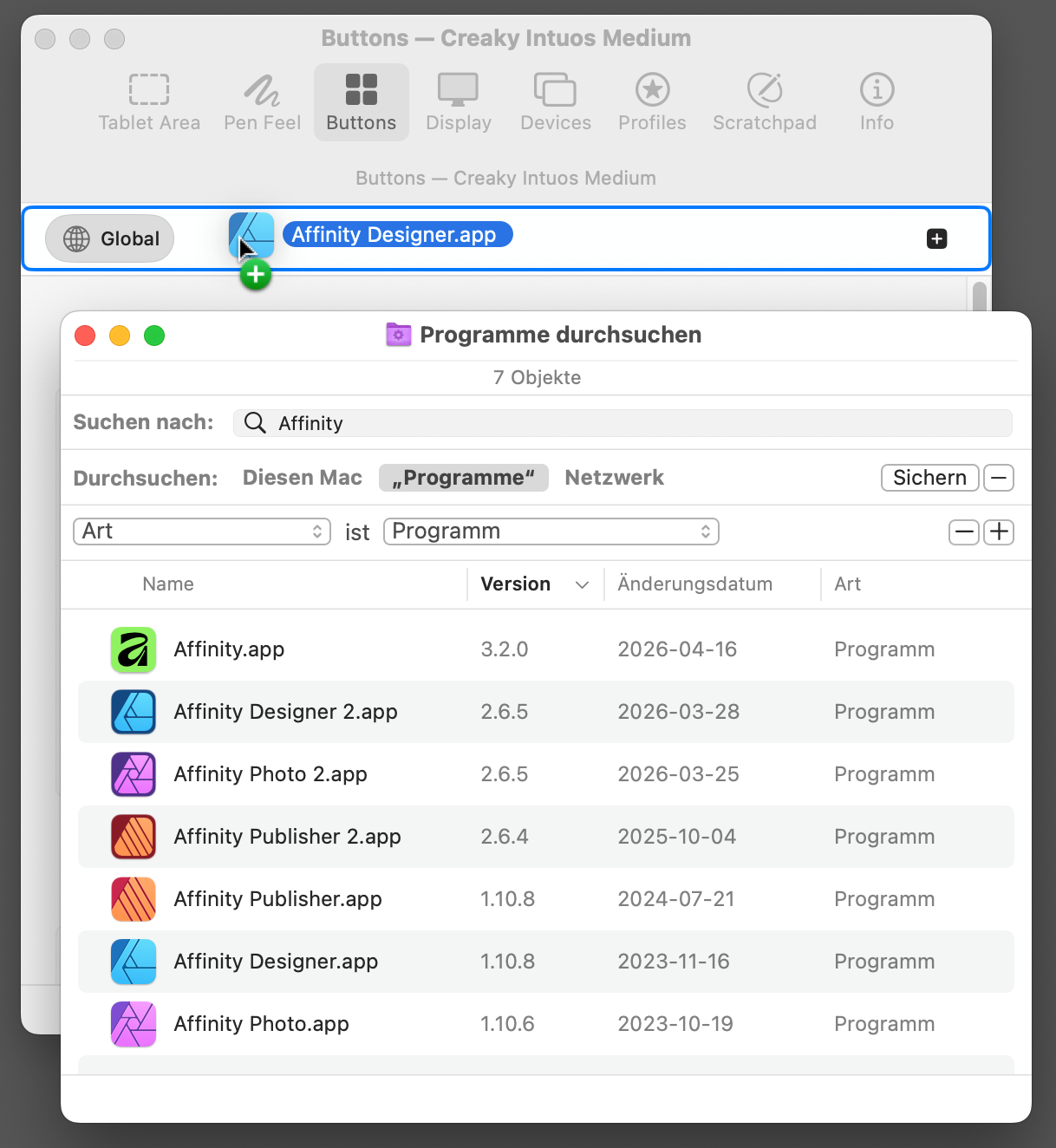1056x1148 pixels.
Task: Sort by the Änderungsdatum column
Action: coord(694,584)
